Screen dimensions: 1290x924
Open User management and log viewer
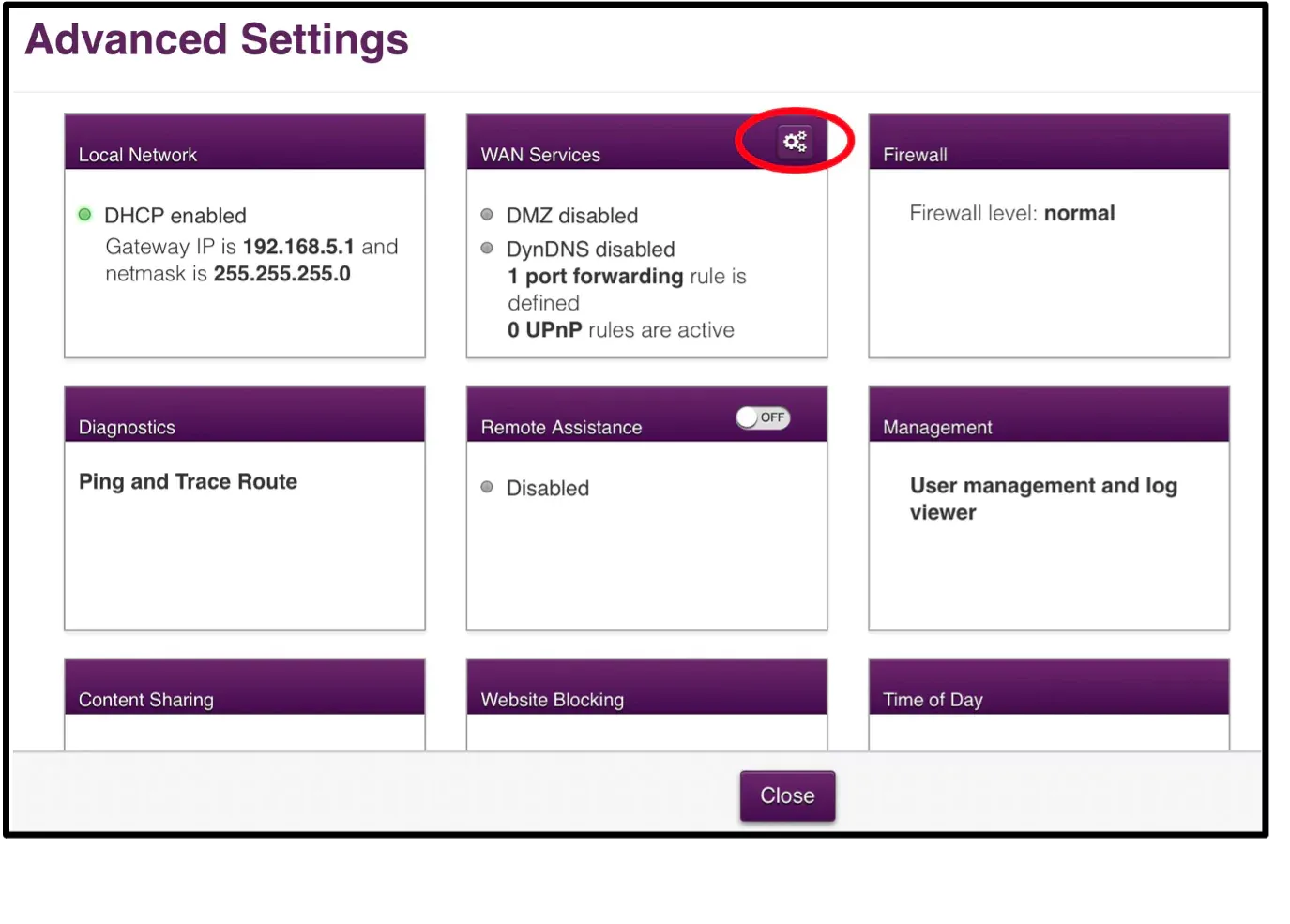point(1042,498)
